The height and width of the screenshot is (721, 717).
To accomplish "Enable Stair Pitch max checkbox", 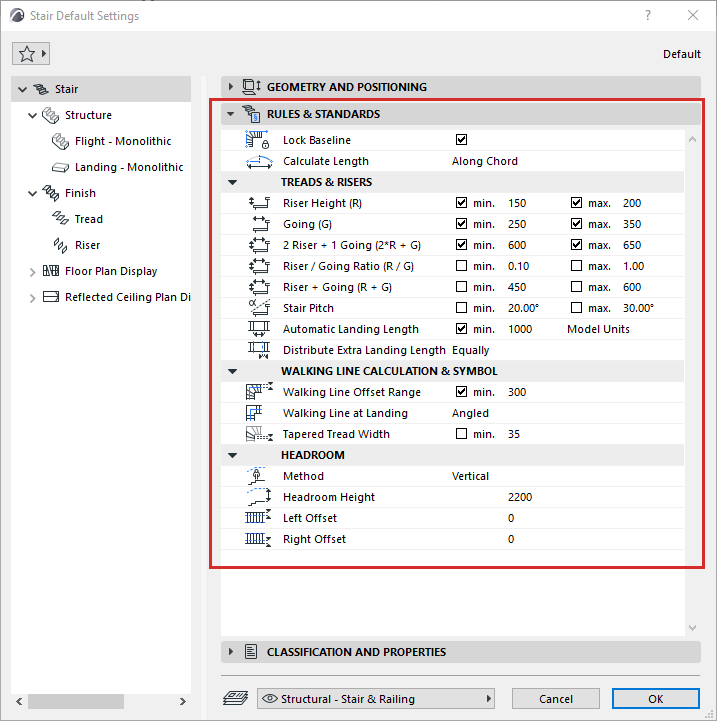I will pos(576,308).
